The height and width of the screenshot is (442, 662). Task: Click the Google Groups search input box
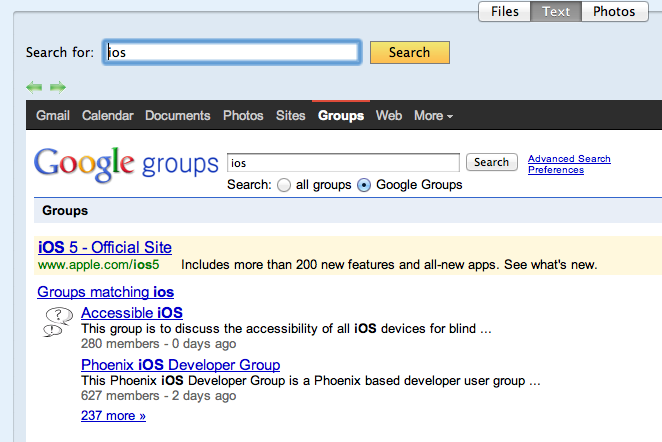click(343, 162)
